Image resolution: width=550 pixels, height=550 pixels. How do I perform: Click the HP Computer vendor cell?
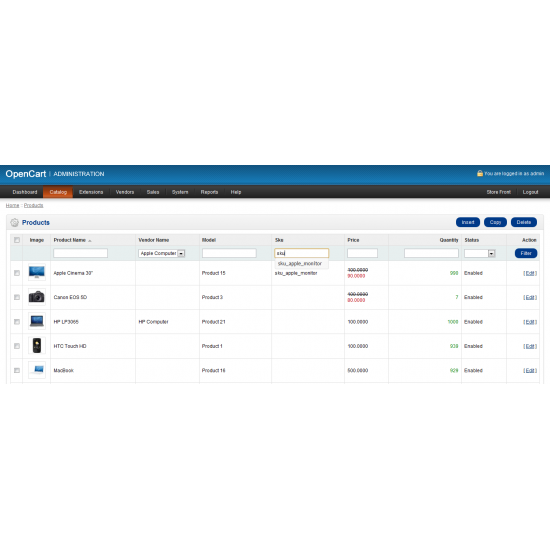(x=153, y=322)
